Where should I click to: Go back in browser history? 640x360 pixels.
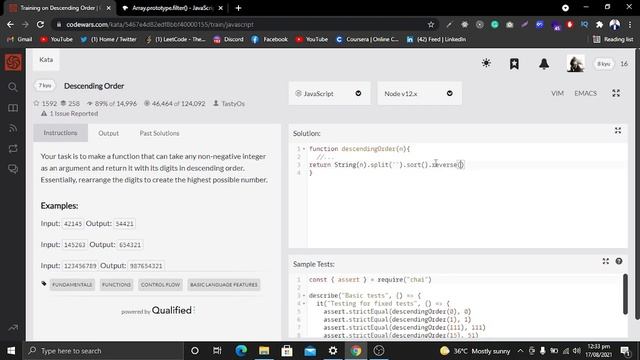point(10,24)
